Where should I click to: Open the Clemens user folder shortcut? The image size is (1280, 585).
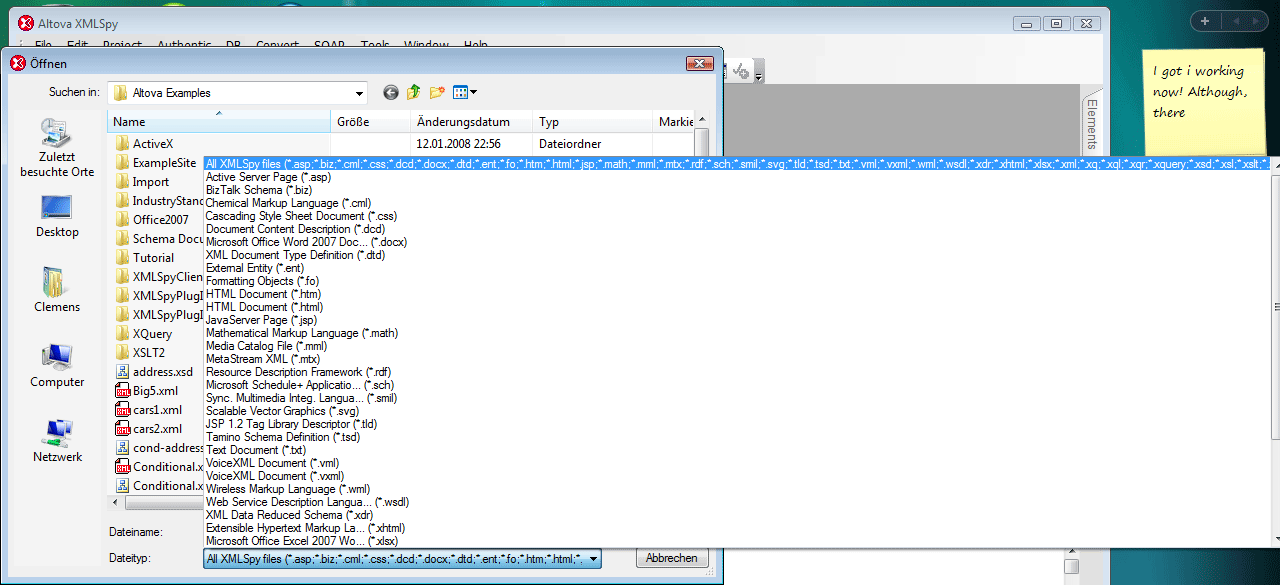tap(57, 291)
